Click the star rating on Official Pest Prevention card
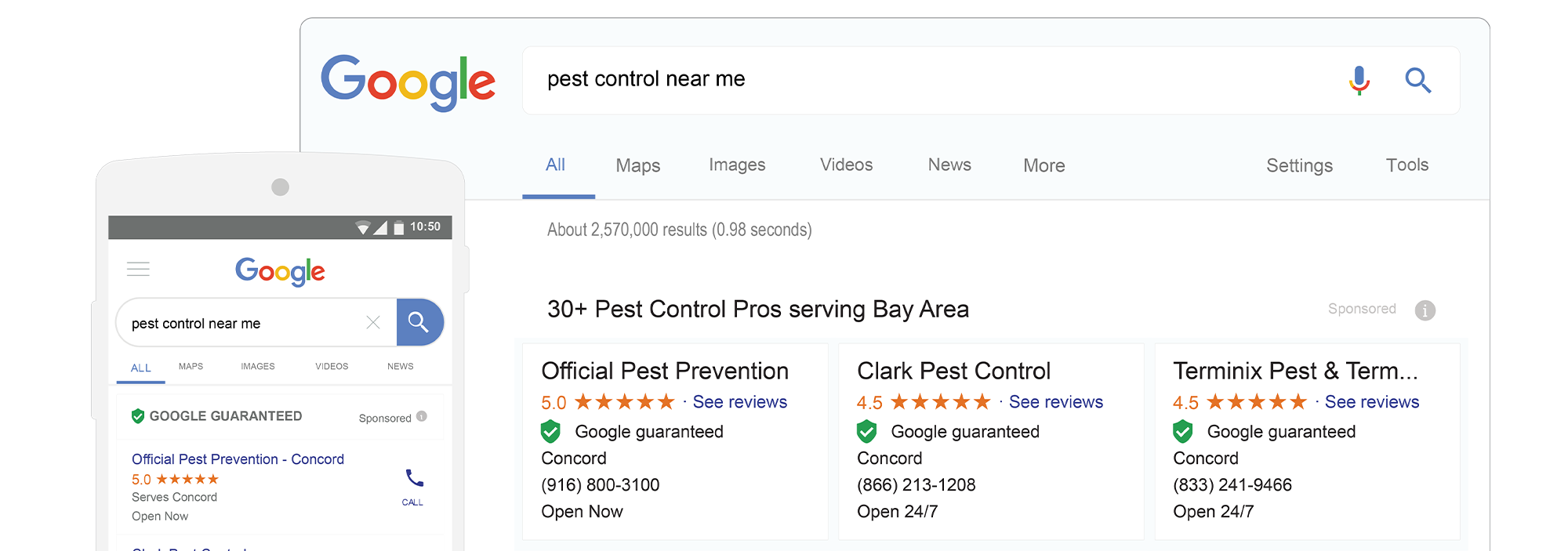 click(x=625, y=402)
